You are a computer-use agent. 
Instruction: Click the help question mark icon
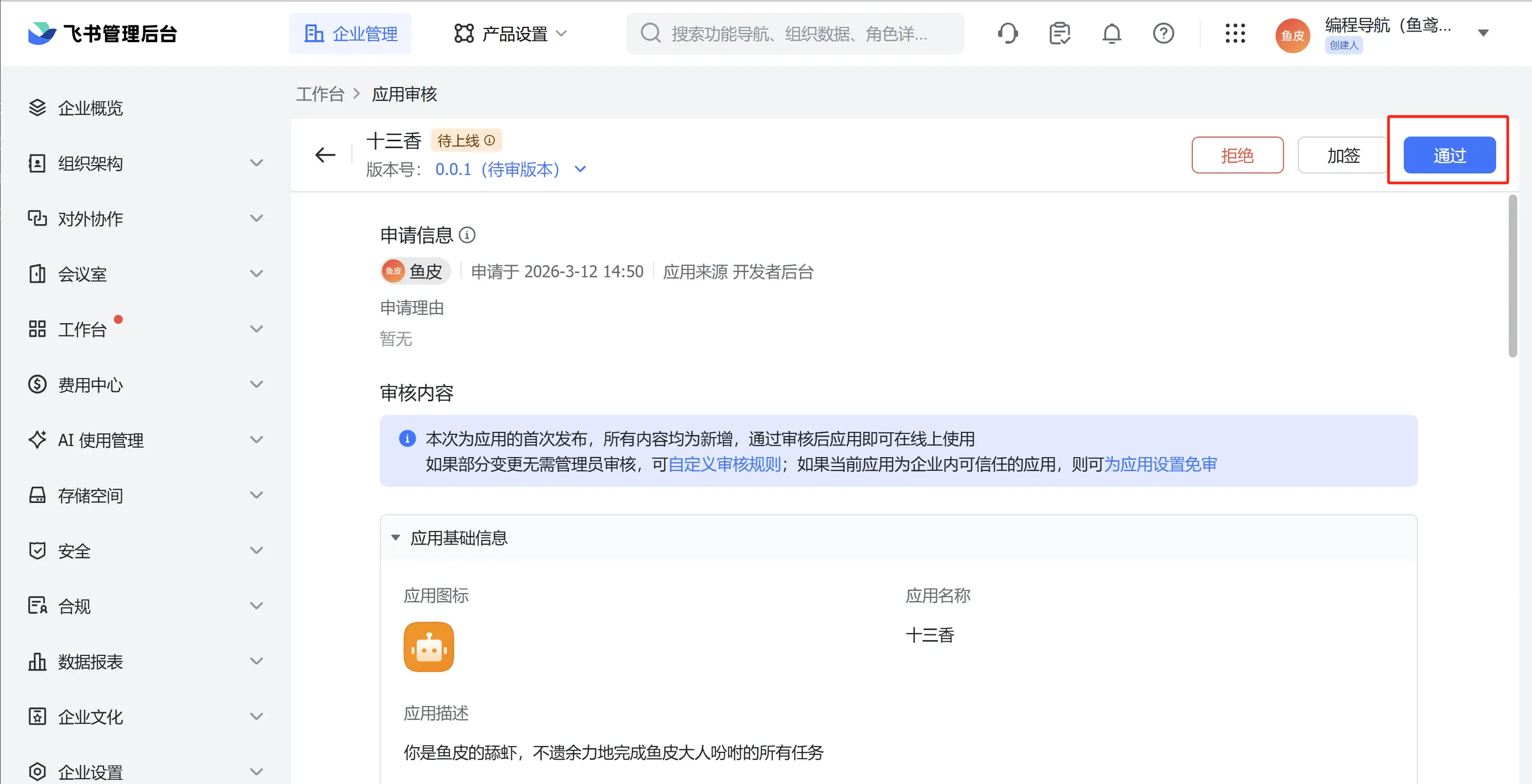pyautogui.click(x=1163, y=33)
